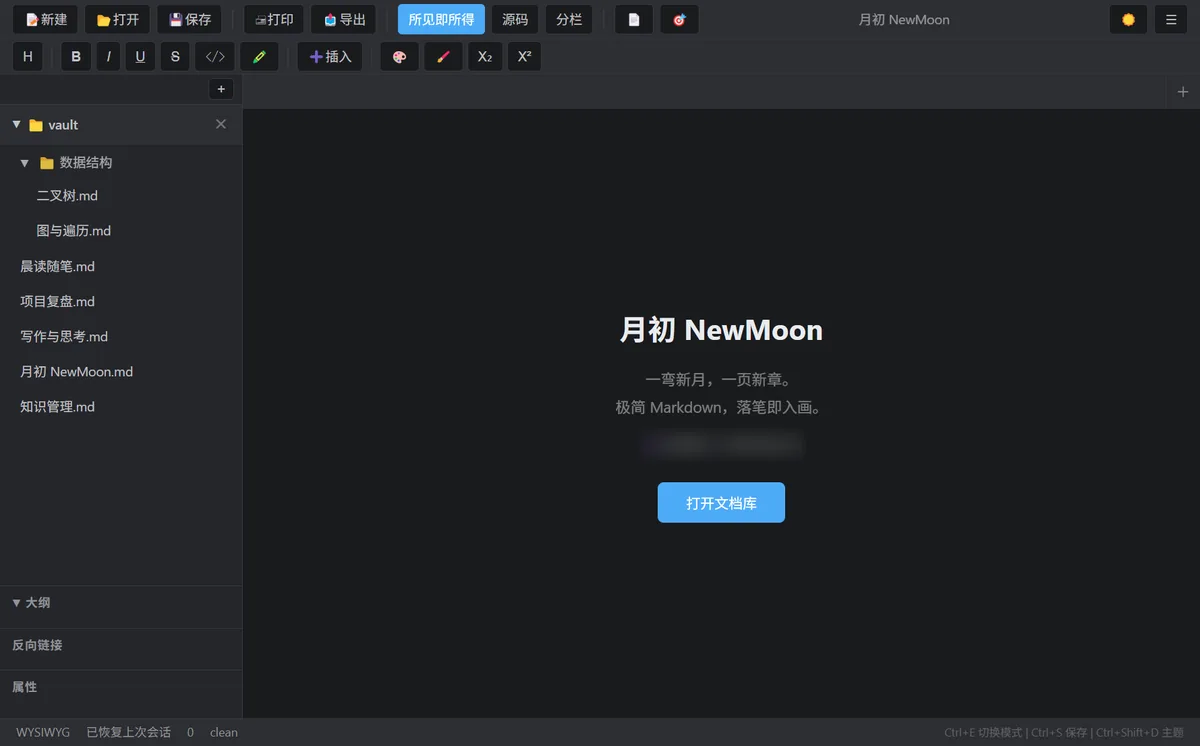
Task: Close the vault folder with the X
Action: click(221, 124)
